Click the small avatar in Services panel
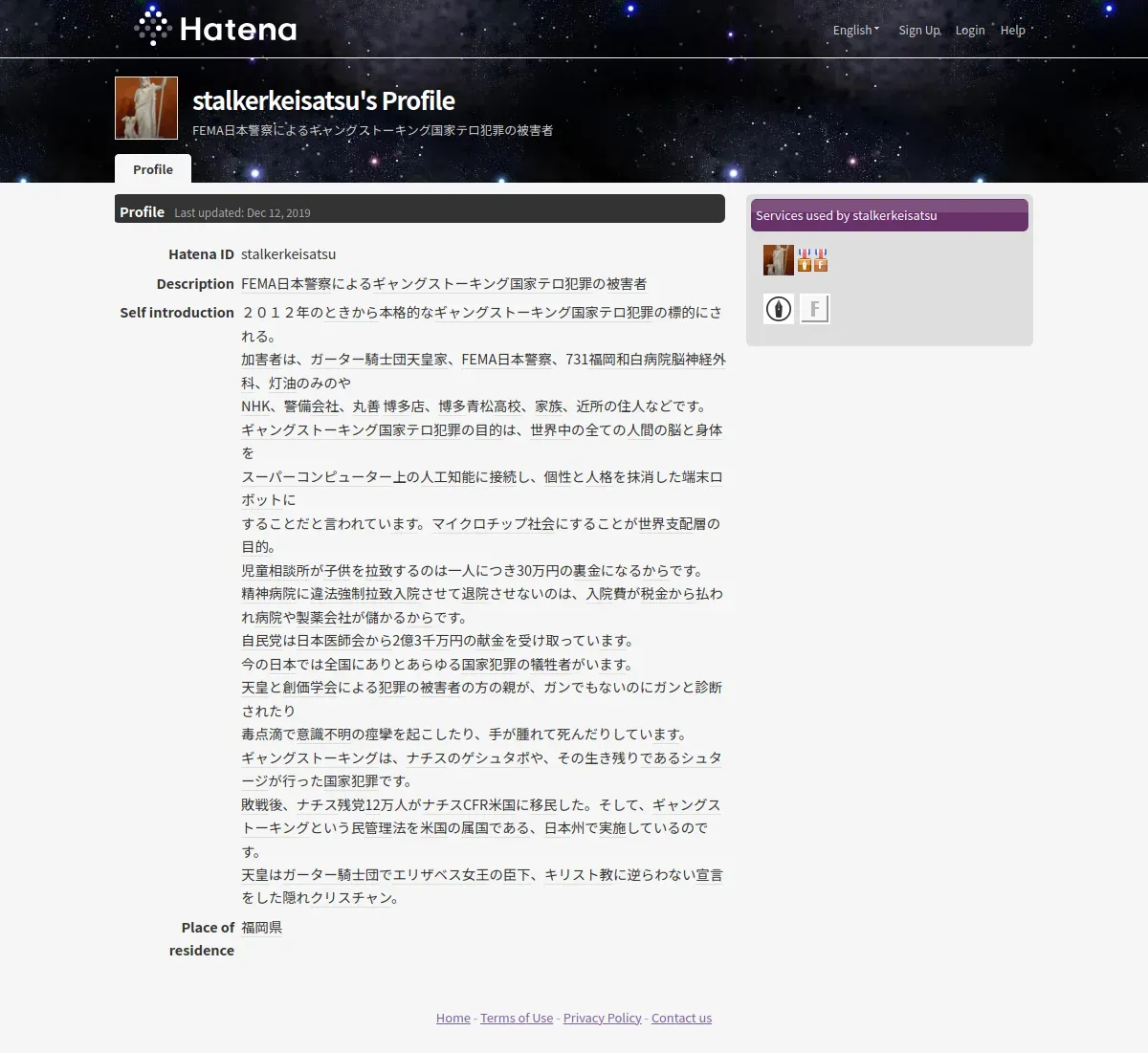Image resolution: width=1148 pixels, height=1053 pixels. tap(778, 260)
